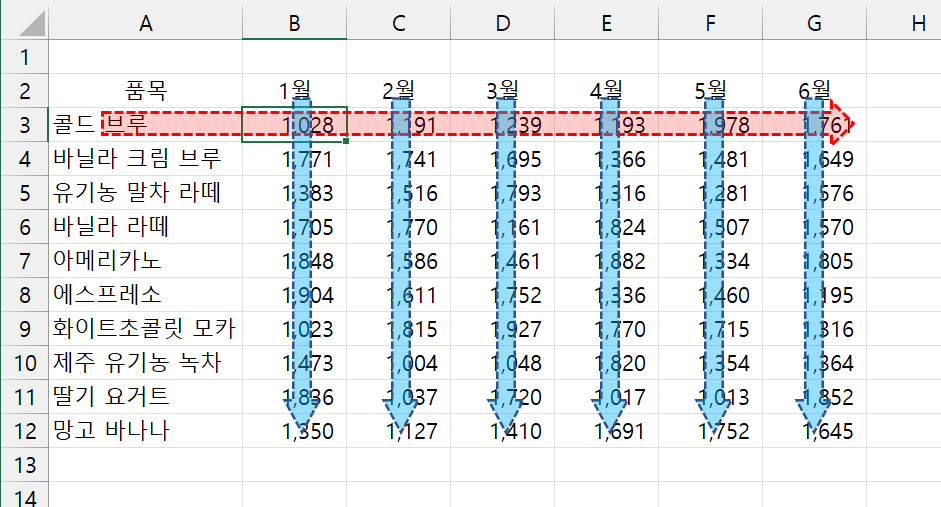Click column H header
The width and height of the screenshot is (941, 507).
coord(918,23)
